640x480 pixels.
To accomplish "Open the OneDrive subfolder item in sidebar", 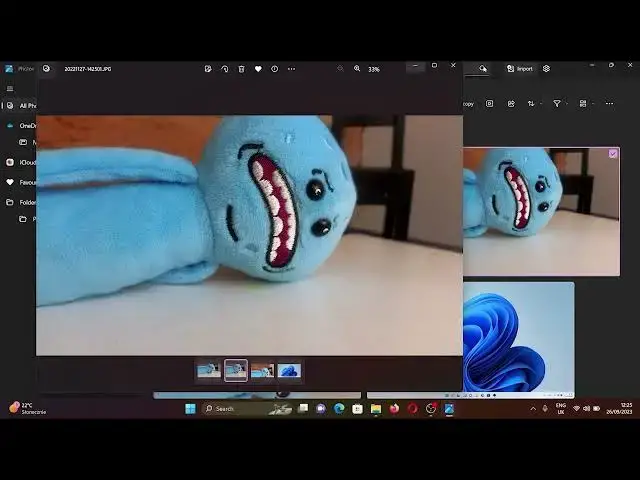I will [x=27, y=142].
